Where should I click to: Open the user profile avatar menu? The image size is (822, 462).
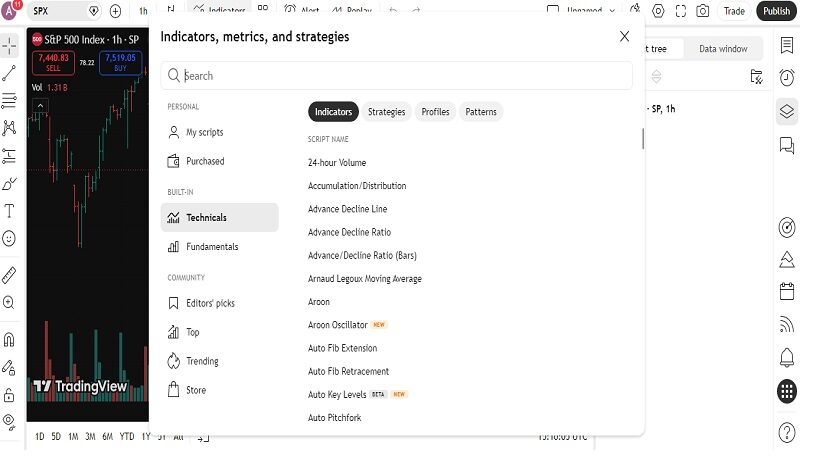10,10
